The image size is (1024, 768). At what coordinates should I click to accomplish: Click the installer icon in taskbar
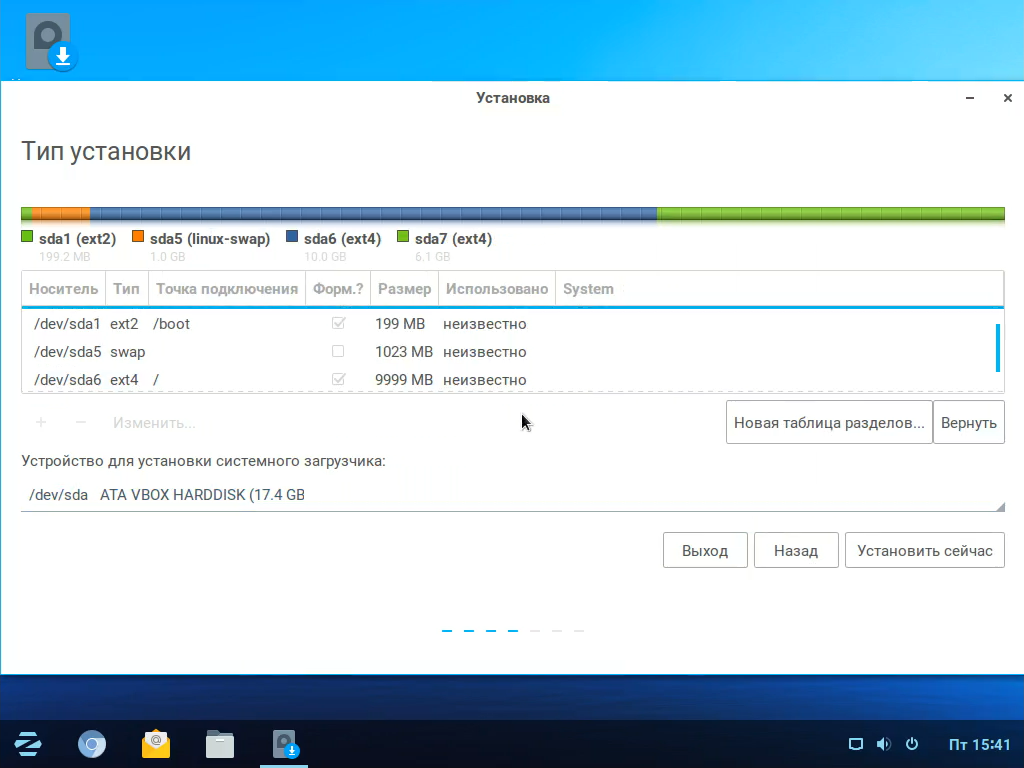[x=286, y=744]
